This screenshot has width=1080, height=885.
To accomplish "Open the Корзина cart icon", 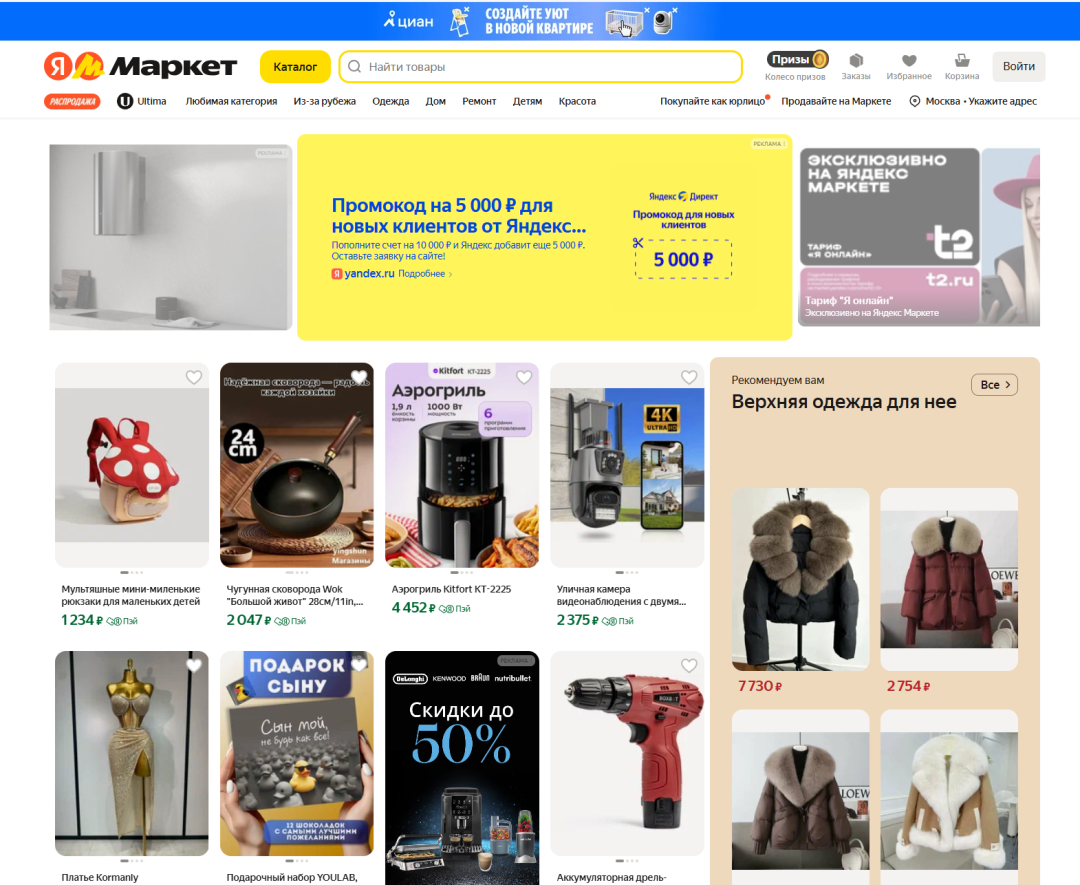I will (962, 61).
